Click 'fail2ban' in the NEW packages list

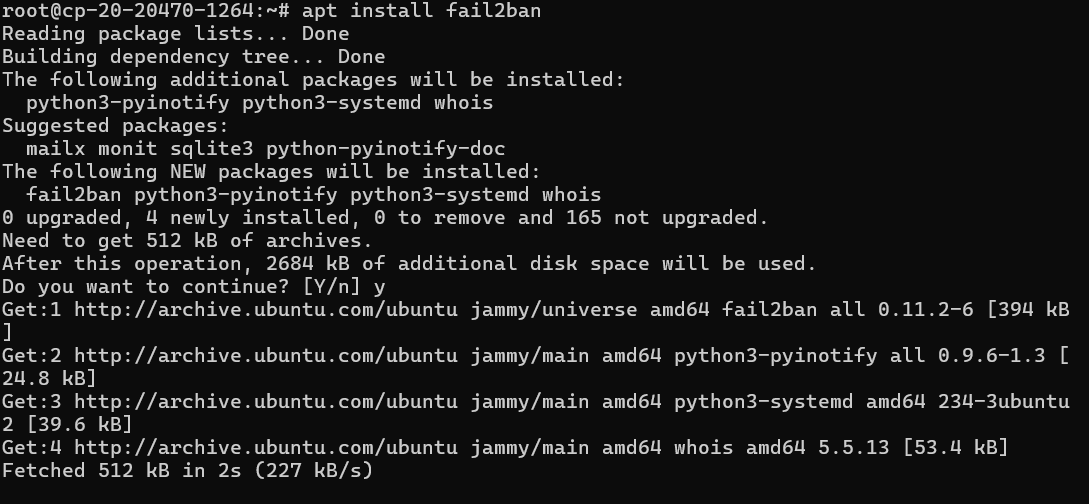74,195
